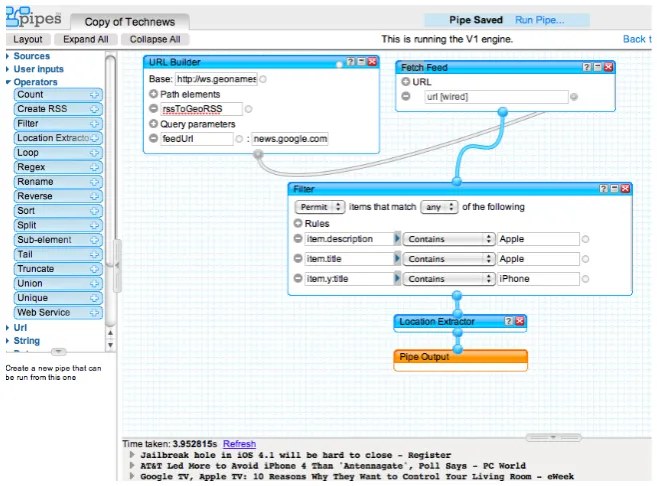Screen dimensions: 657x486
Task: Expand the AT&T Led More result item
Action: tap(132, 465)
